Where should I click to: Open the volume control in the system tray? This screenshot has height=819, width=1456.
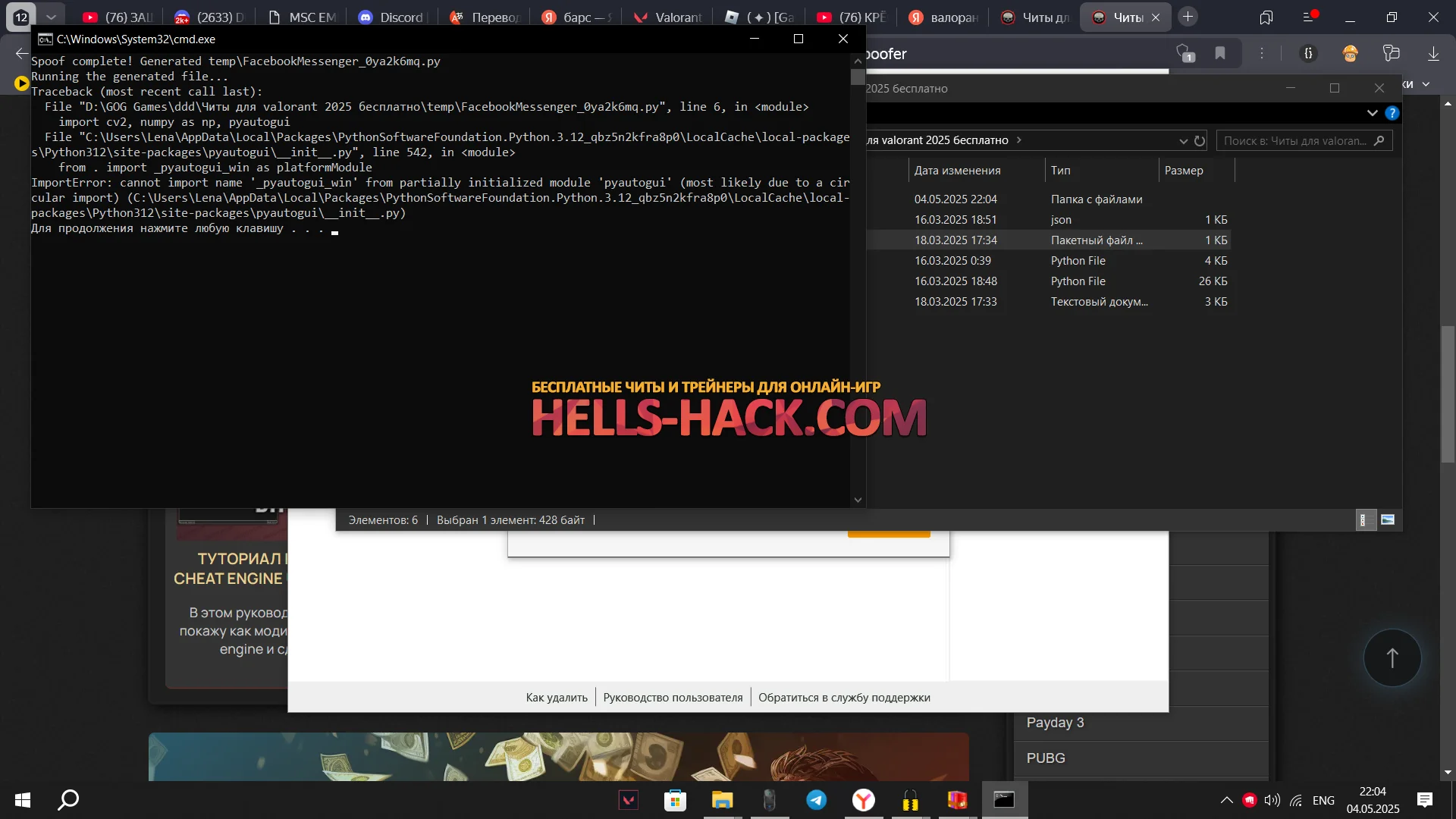[1272, 800]
